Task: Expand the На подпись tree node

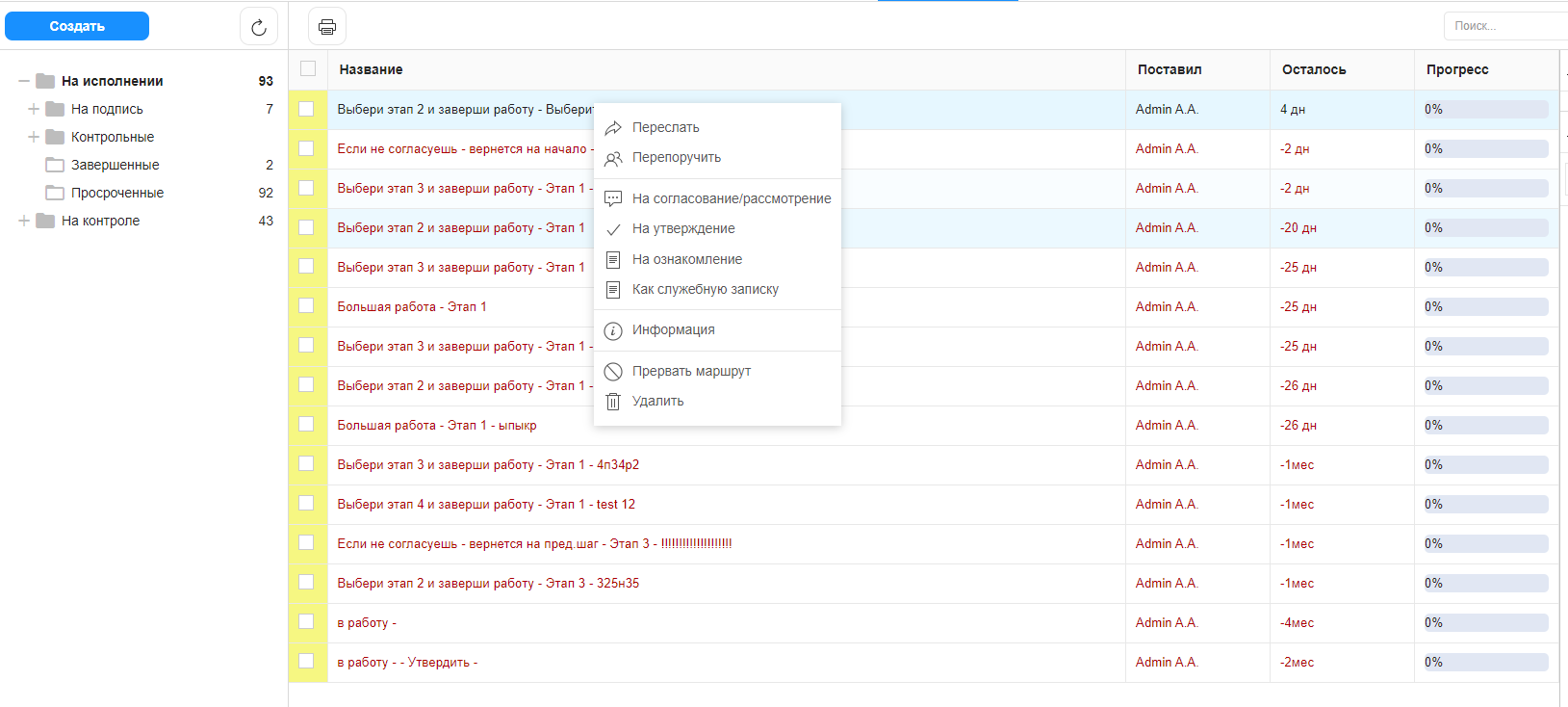Action: tap(34, 109)
